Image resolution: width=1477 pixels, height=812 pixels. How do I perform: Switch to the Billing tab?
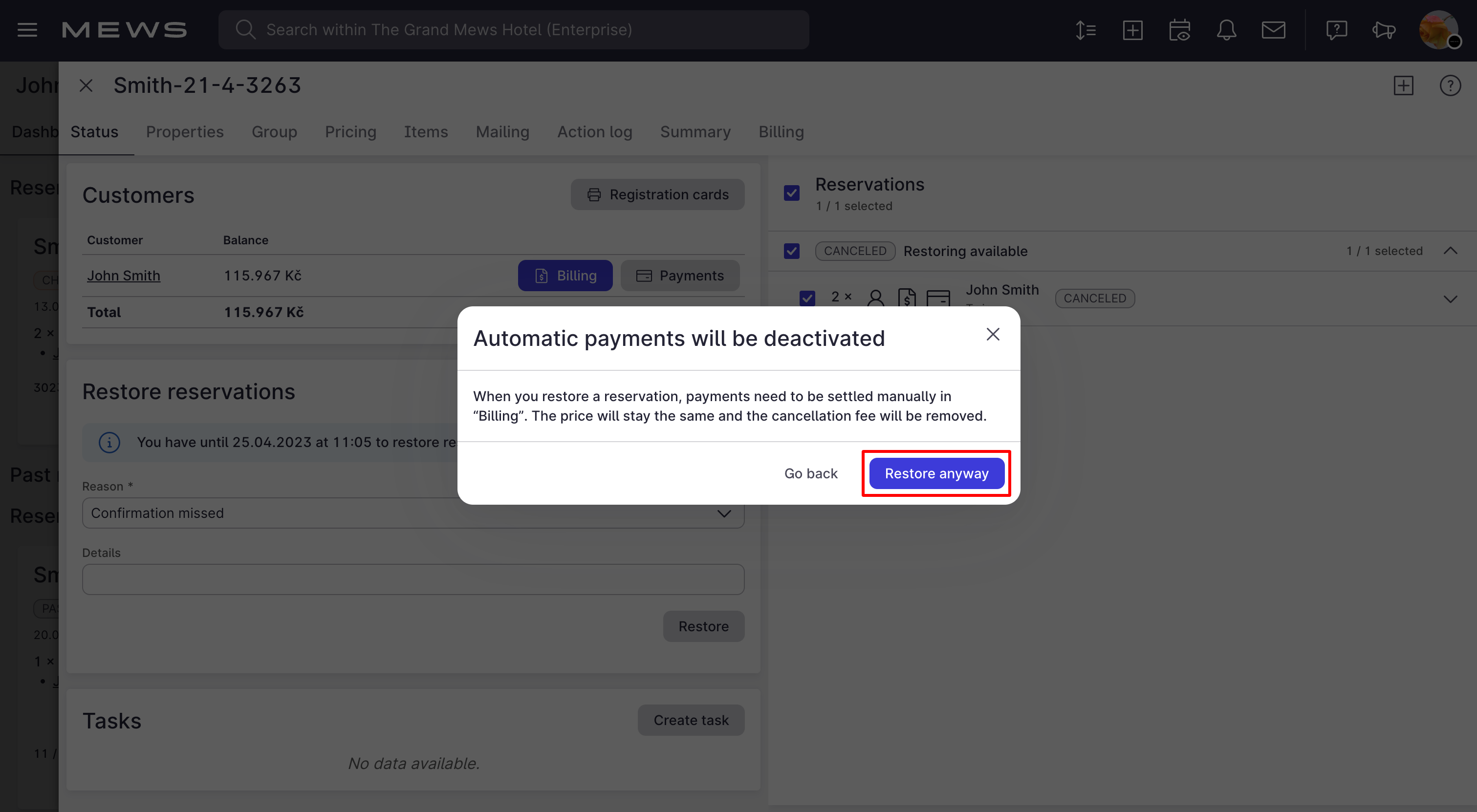click(x=781, y=132)
